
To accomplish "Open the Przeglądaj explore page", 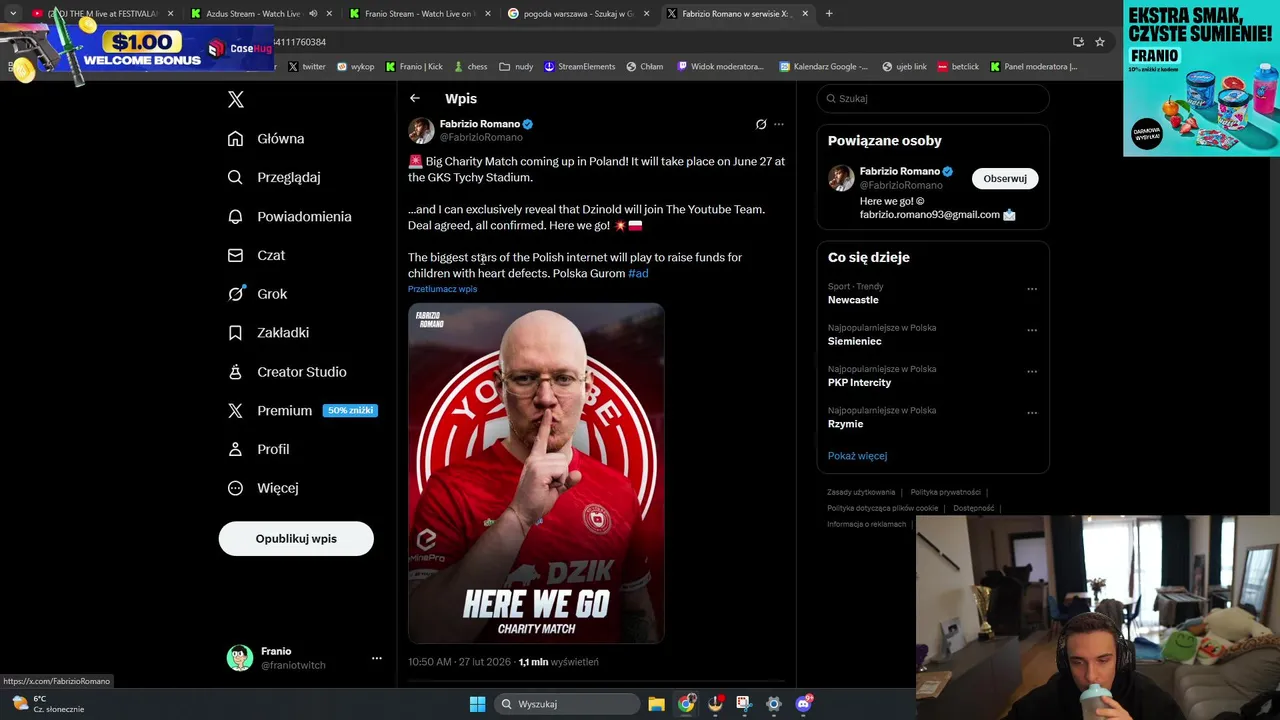I will coord(274,177).
